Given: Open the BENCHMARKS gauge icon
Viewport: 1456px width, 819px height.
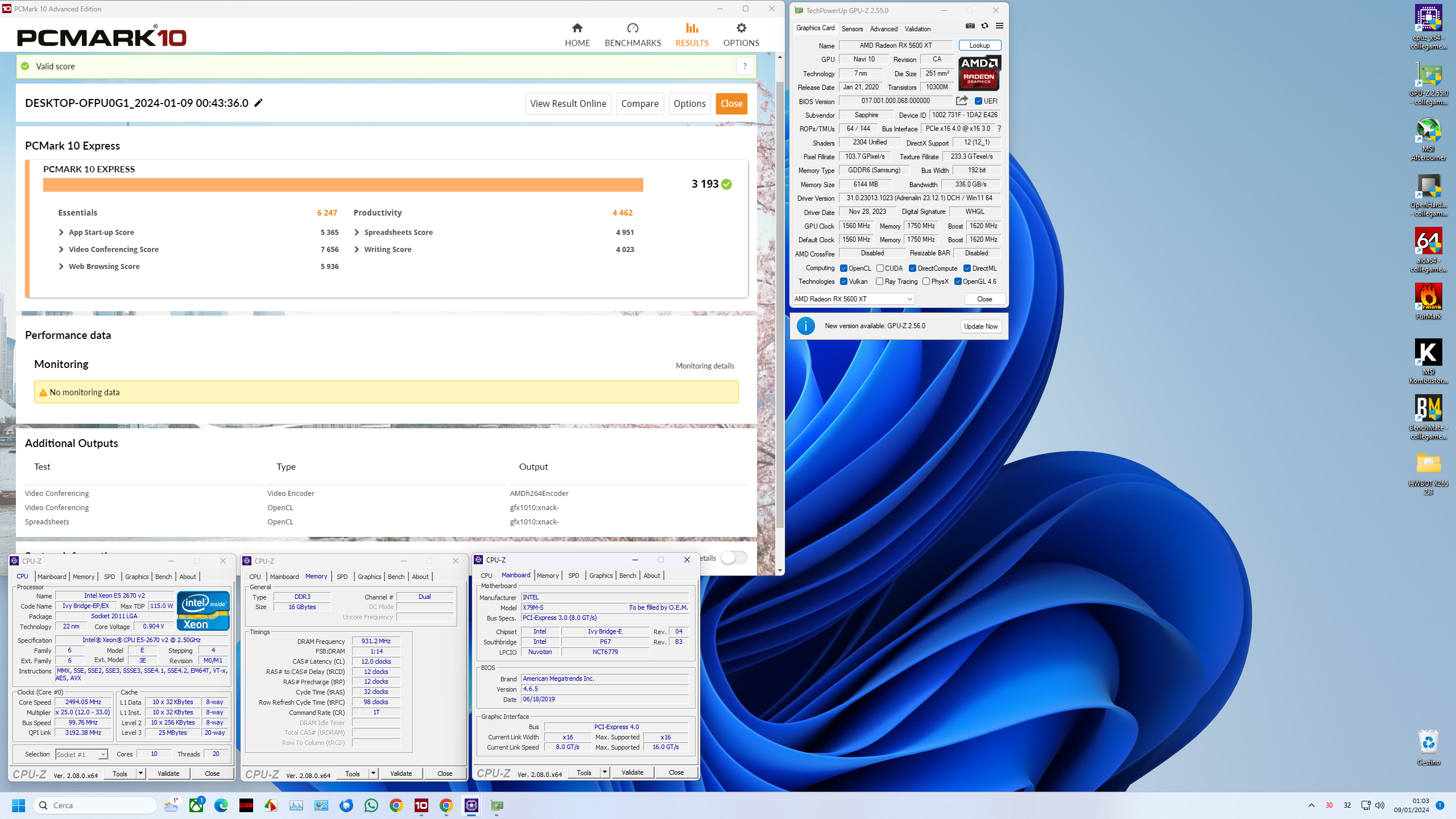Looking at the screenshot, I should click(x=632, y=28).
